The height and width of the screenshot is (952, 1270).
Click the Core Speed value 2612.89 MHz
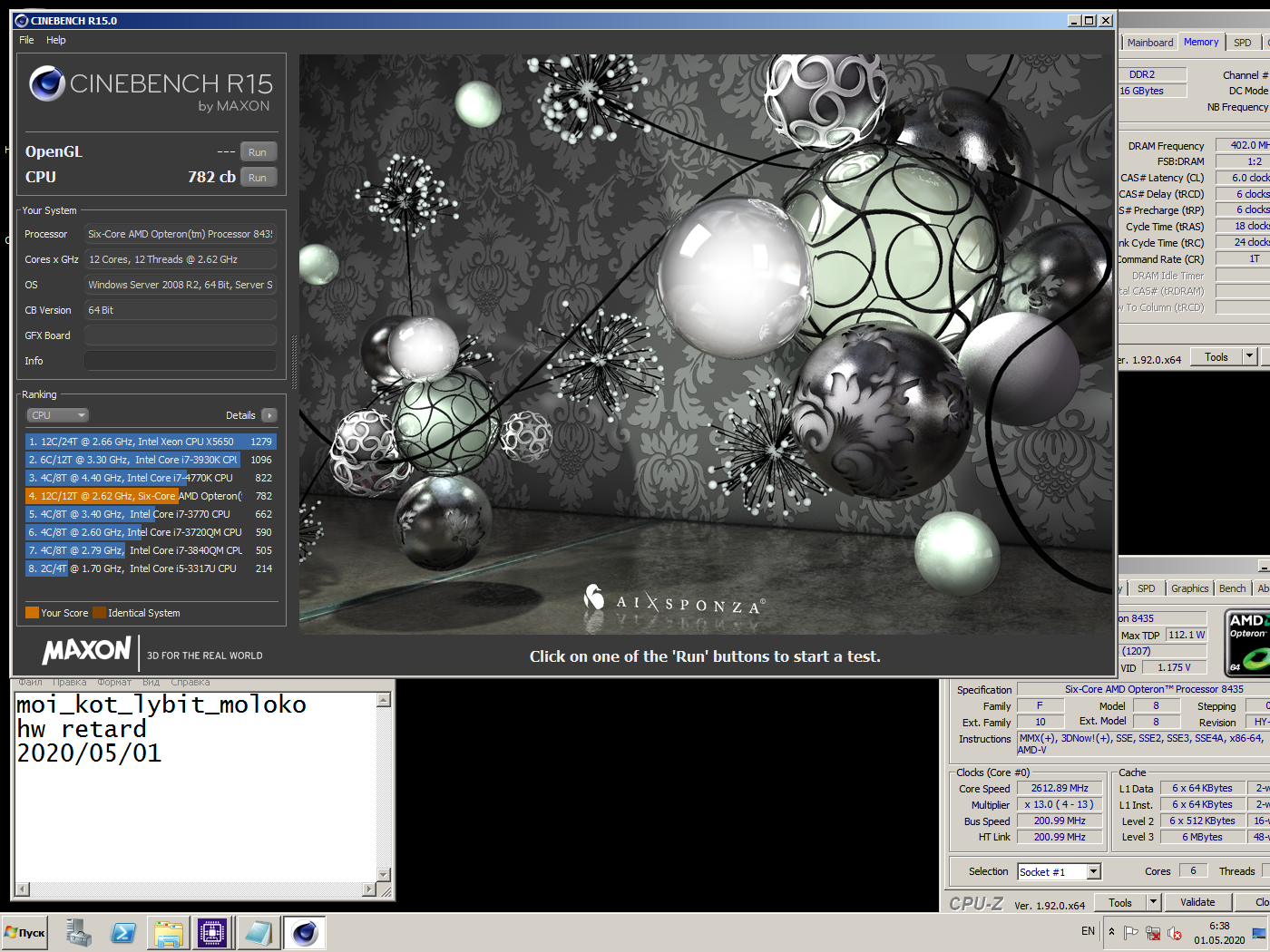[1060, 788]
